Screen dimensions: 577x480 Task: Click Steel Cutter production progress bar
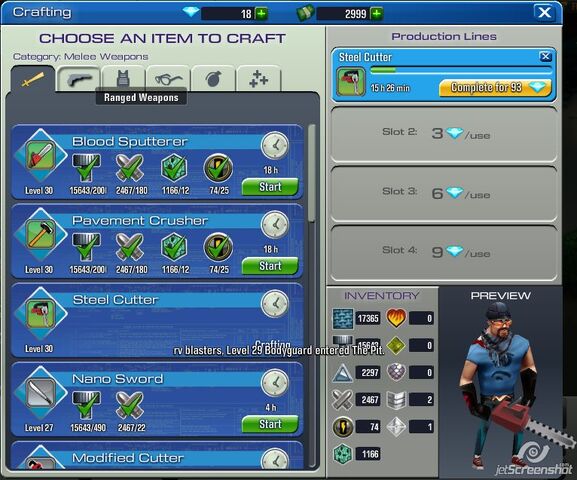click(x=461, y=70)
